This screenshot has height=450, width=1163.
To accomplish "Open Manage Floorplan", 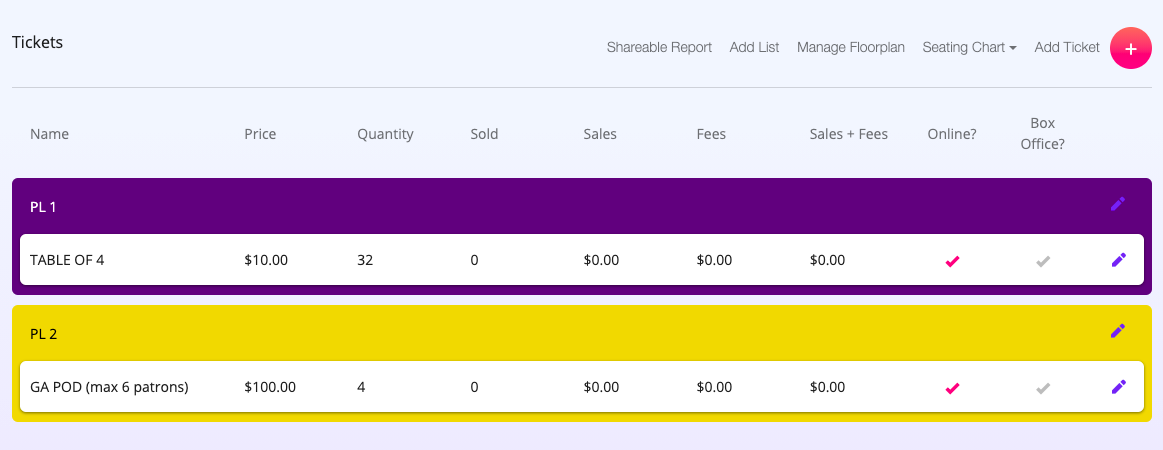I will coord(851,47).
